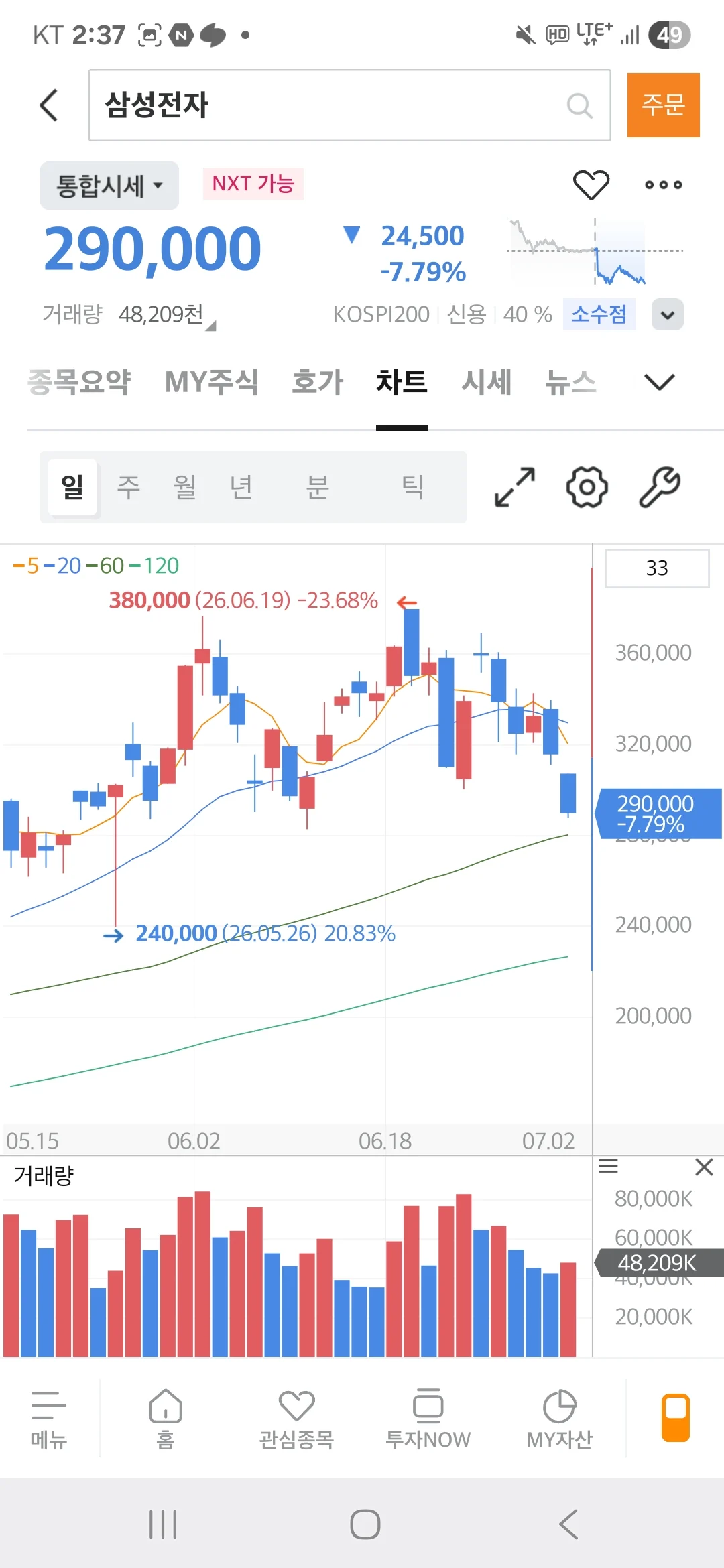Tap Android recent apps button

click(163, 1524)
